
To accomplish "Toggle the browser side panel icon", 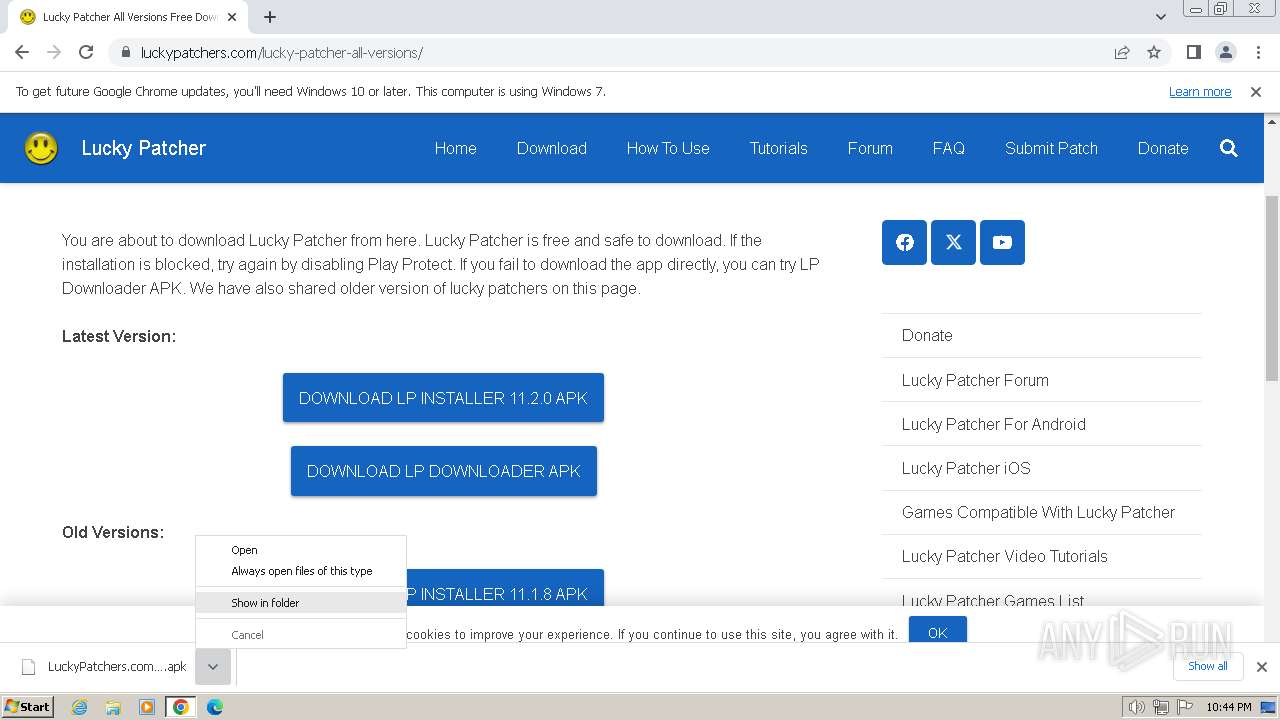I will click(x=1193, y=52).
